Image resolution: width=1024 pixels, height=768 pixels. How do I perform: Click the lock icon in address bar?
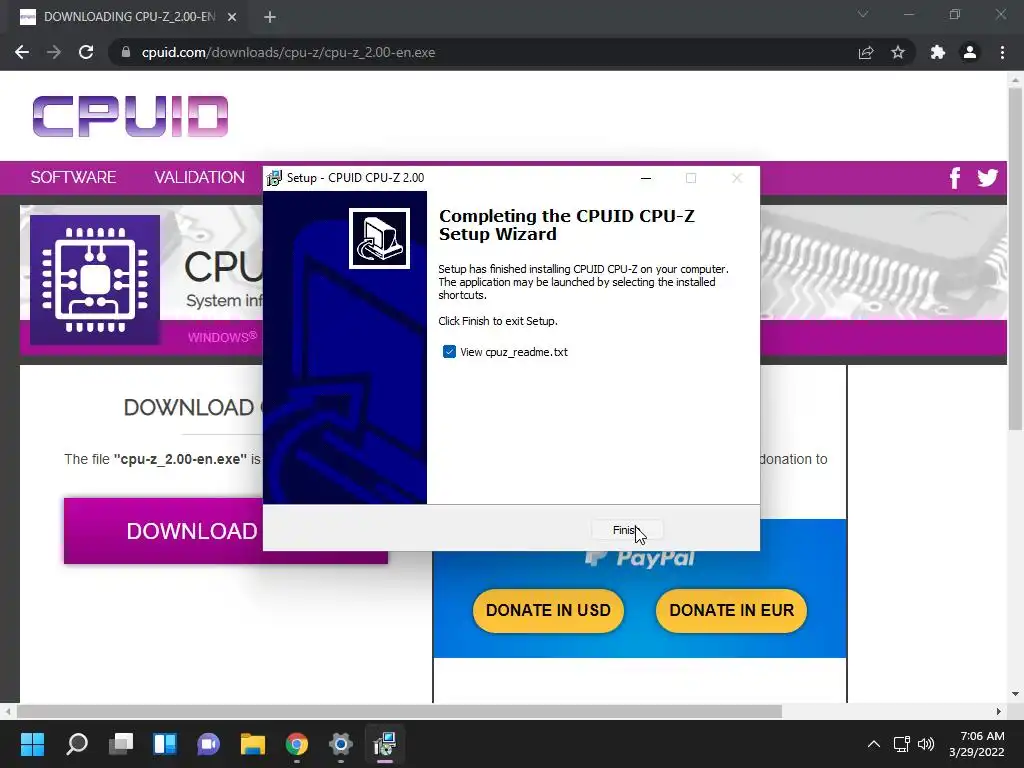126,52
